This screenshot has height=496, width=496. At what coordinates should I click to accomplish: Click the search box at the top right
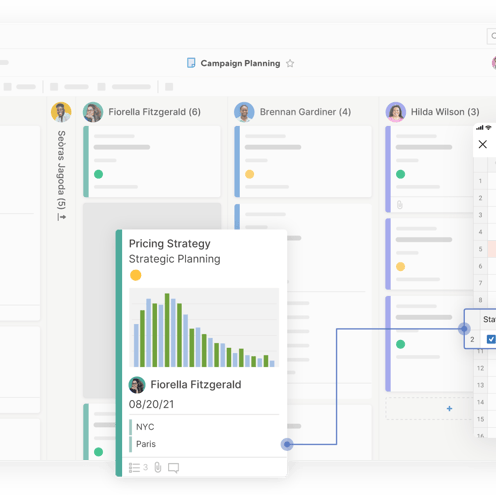[x=492, y=36]
